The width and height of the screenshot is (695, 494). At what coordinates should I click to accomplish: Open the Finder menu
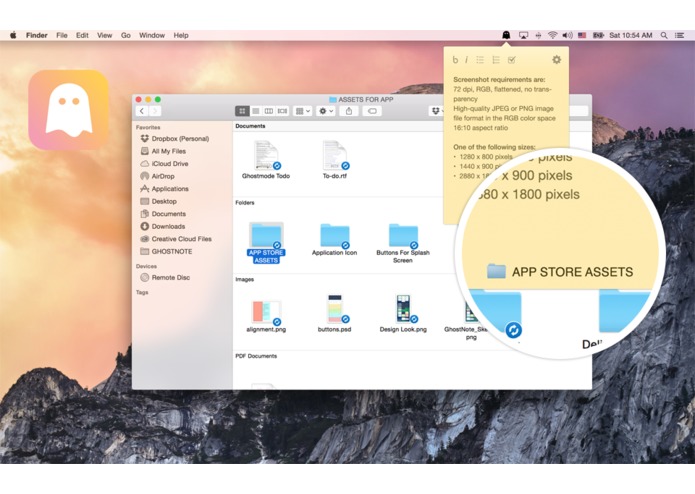(x=37, y=35)
